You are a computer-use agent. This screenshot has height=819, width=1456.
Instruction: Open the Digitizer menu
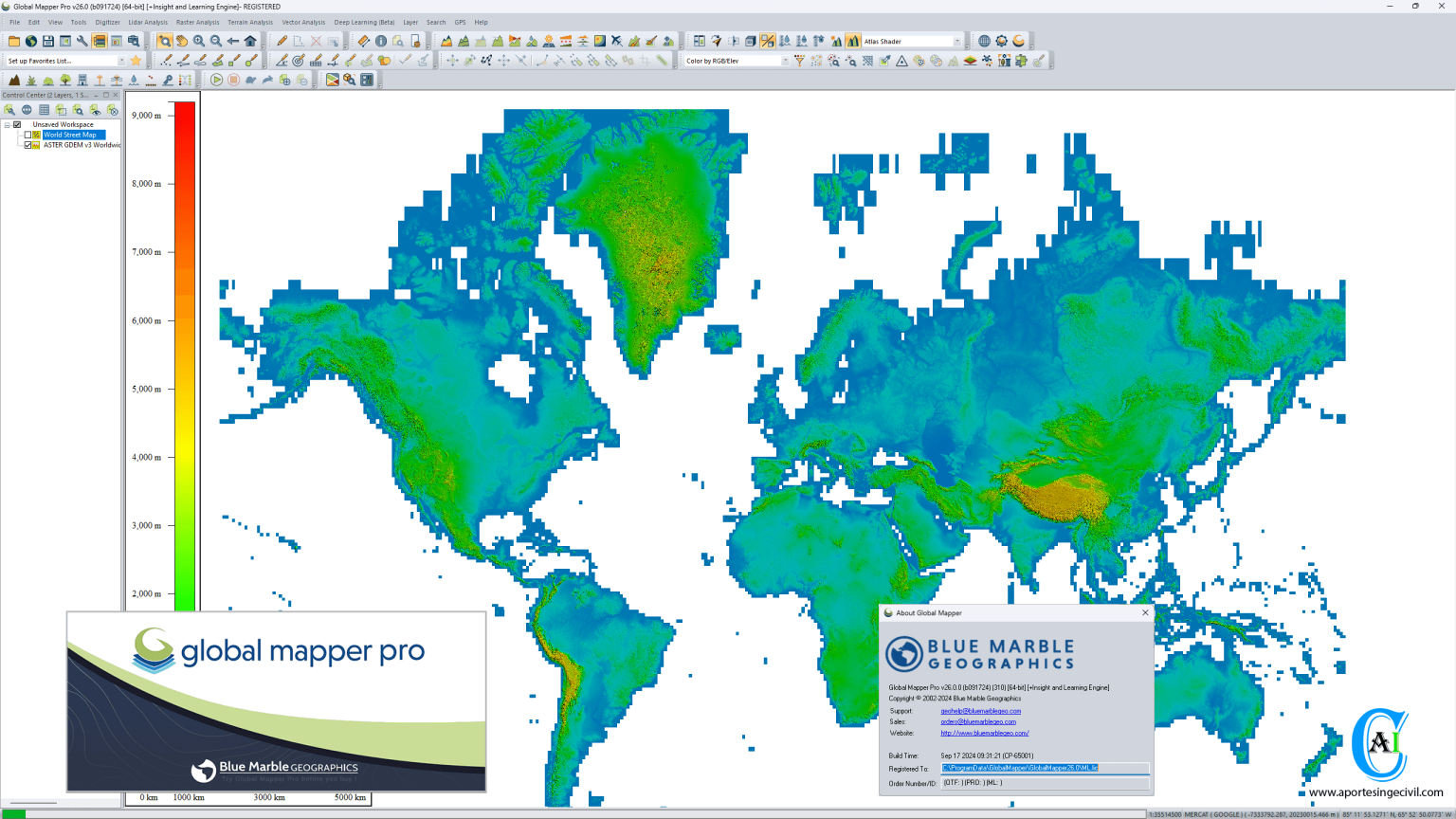tap(107, 22)
